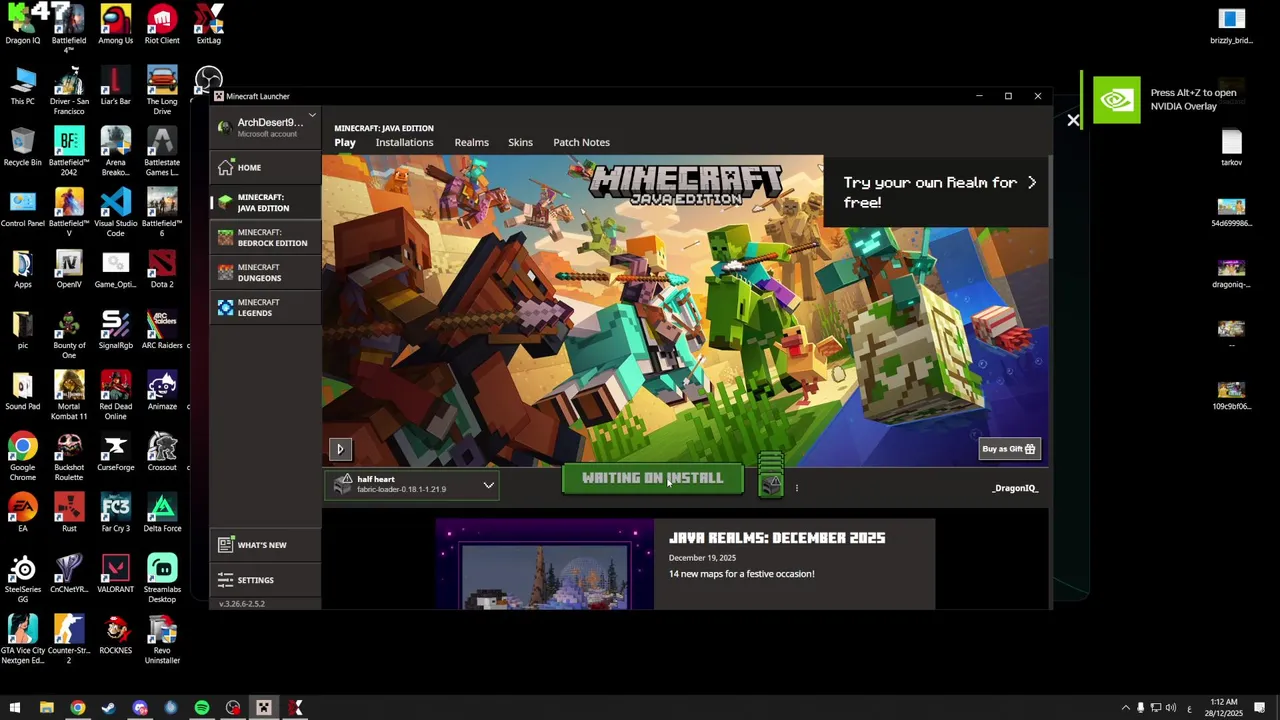
Task: Open Discord from taskbar
Action: tap(140, 708)
